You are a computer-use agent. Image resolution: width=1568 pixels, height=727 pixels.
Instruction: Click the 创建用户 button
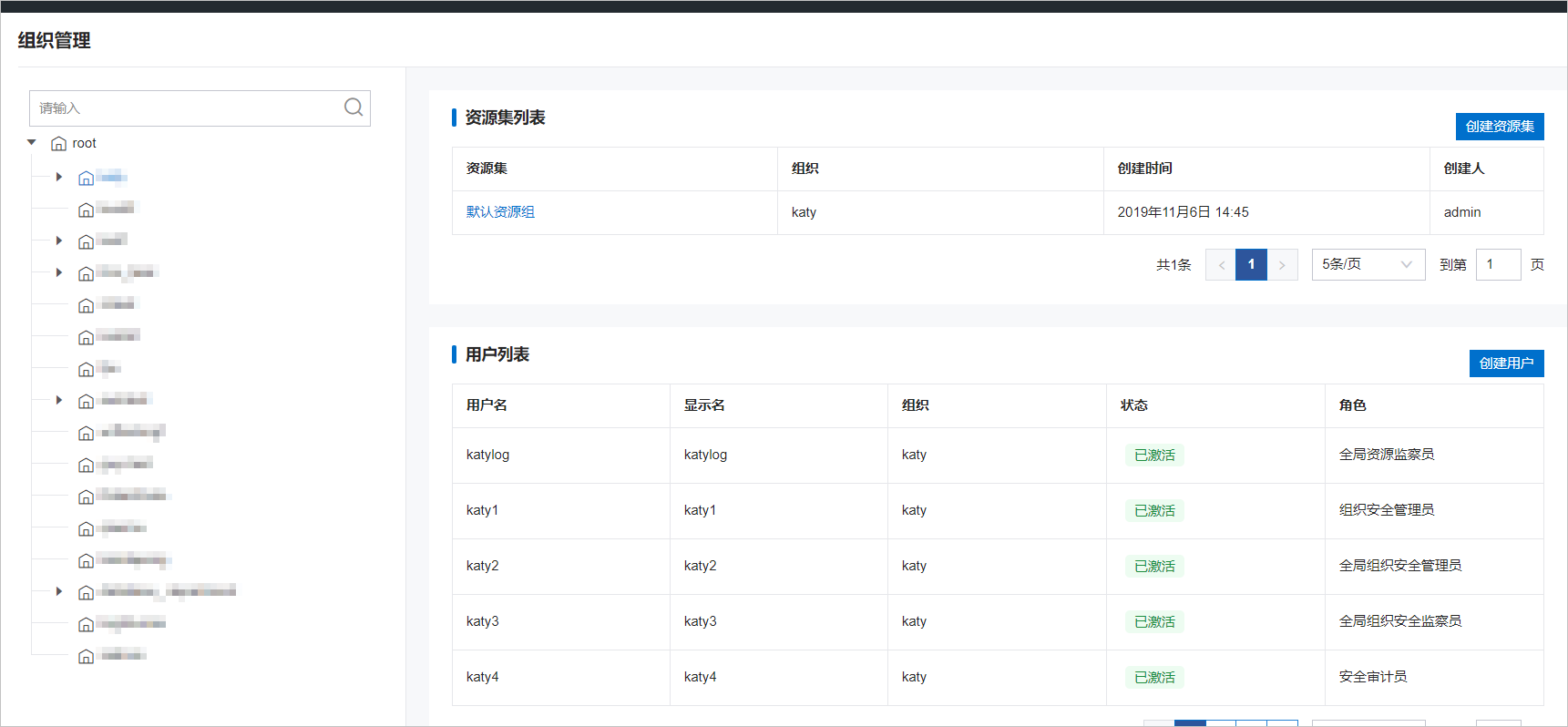(x=1506, y=363)
